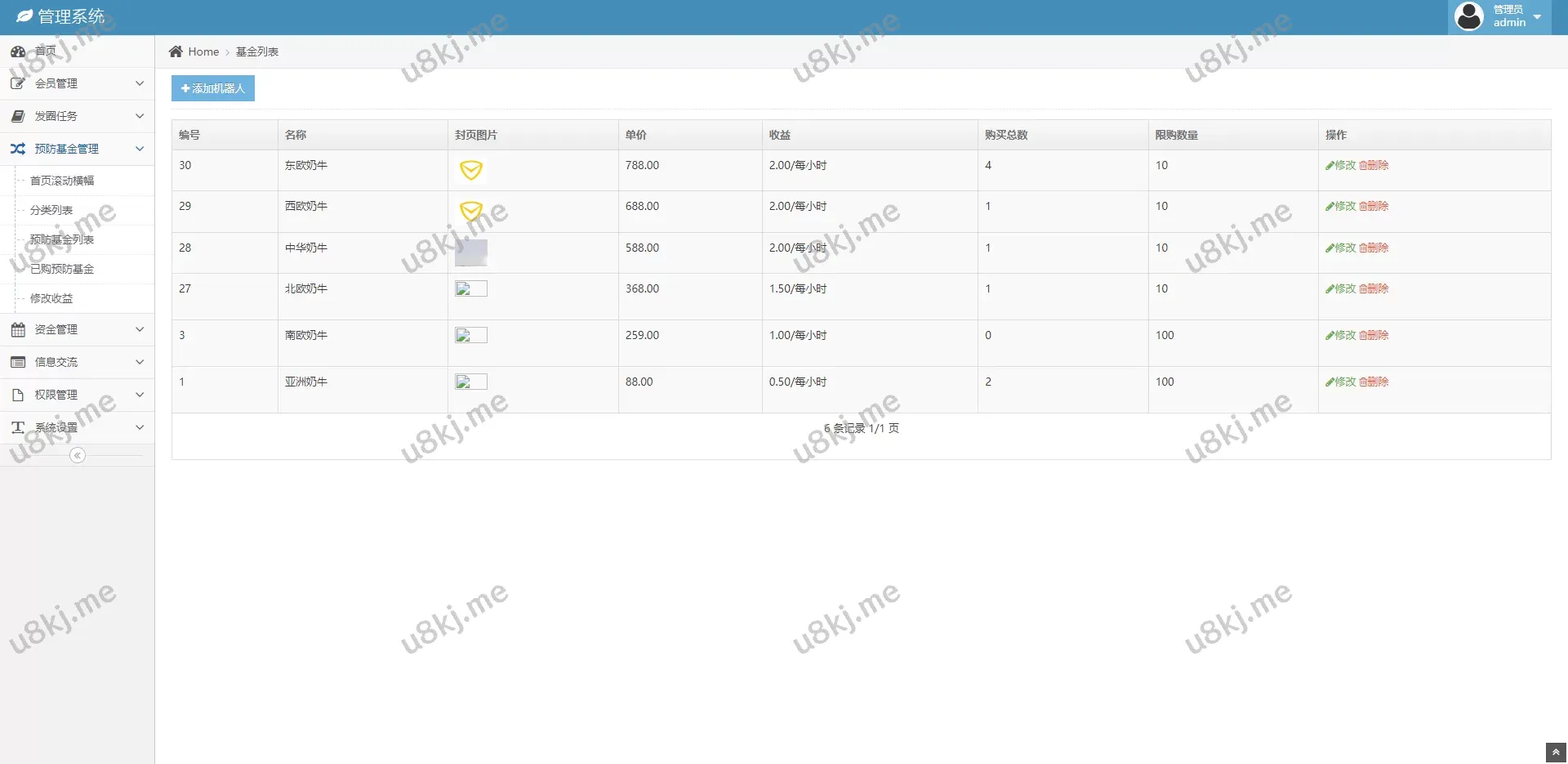The height and width of the screenshot is (764, 1568).
Task: Click cover image thumbnail of 西欧奶牛
Action: pos(471,211)
